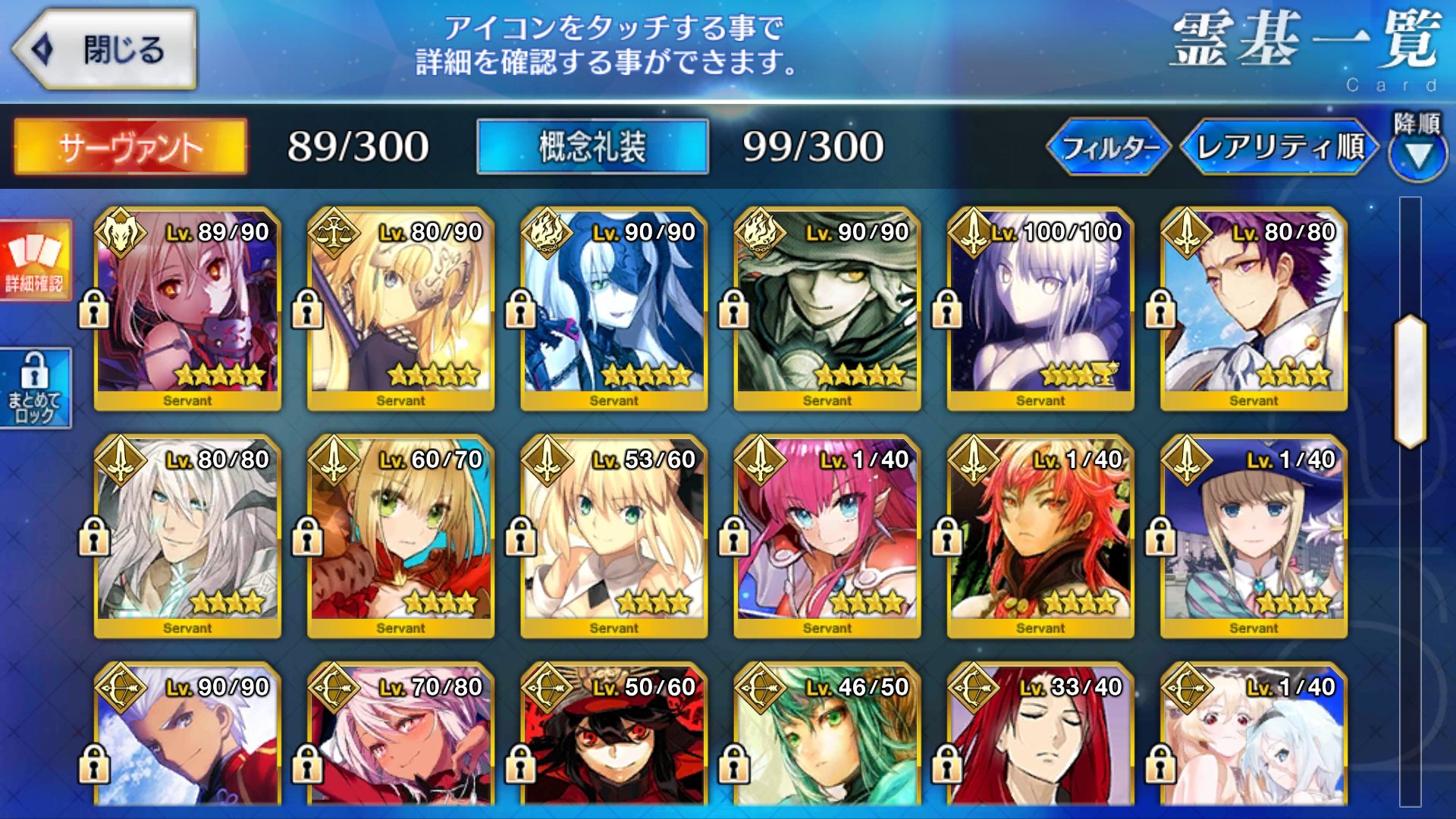The image size is (1456, 819).
Task: Toggle lock on the Lv. 33/40 servant
Action: click(x=946, y=764)
